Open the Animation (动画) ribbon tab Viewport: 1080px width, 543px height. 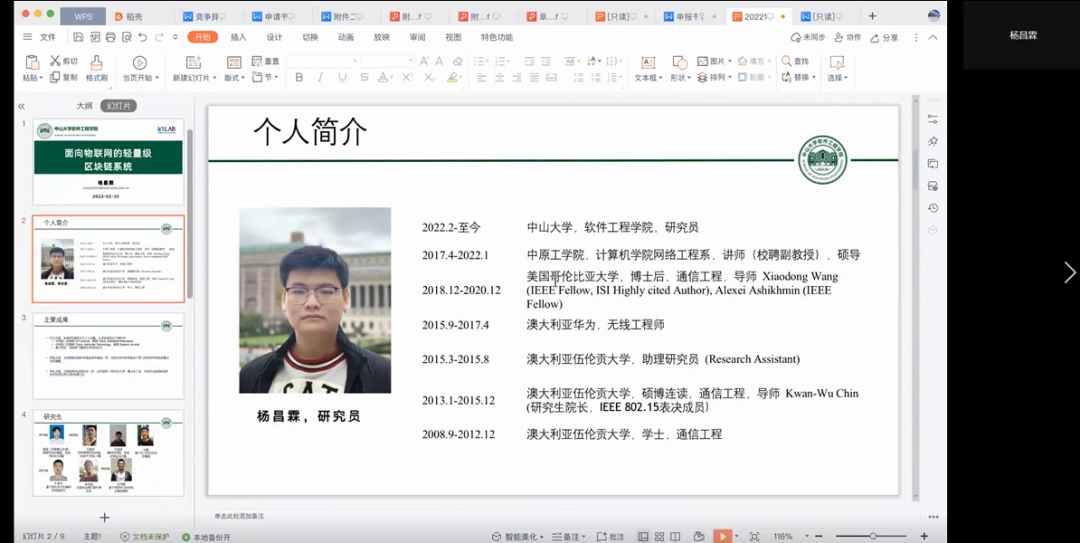tap(345, 37)
